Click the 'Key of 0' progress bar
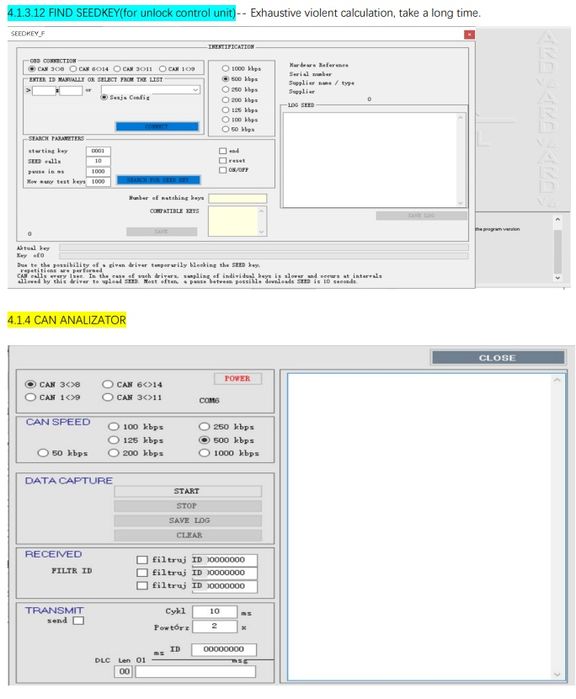The image size is (576, 699). point(264,255)
